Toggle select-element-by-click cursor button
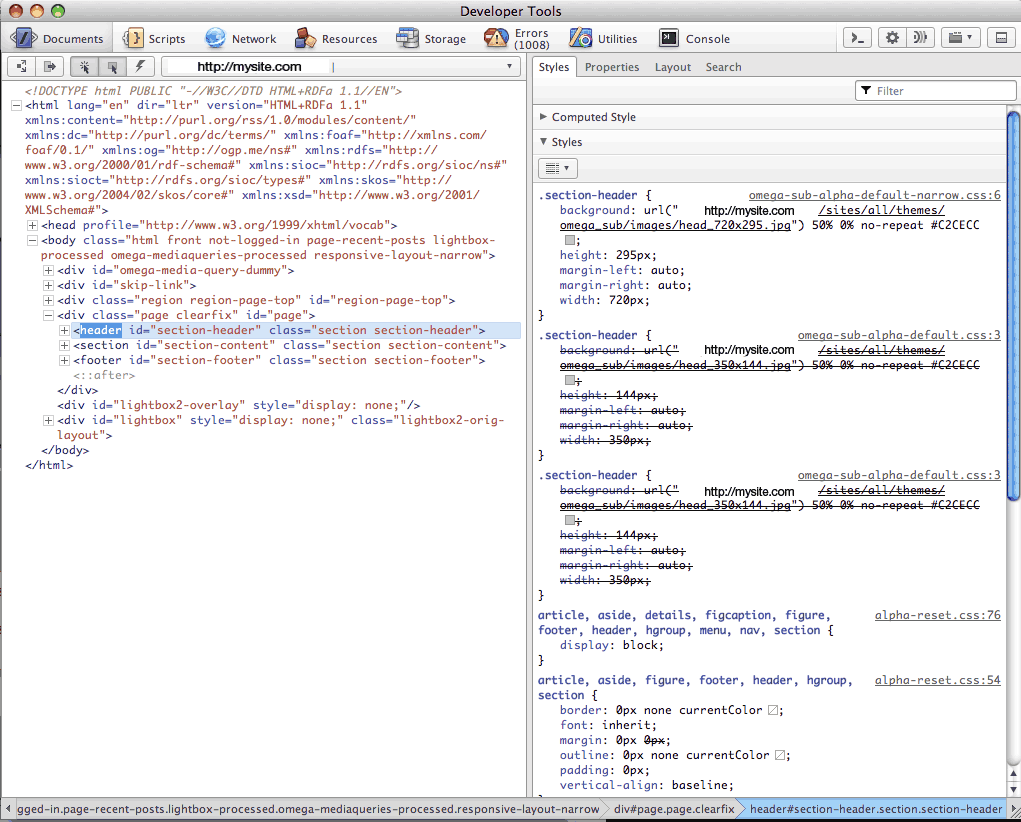The width and height of the screenshot is (1021, 822). [x=85, y=67]
